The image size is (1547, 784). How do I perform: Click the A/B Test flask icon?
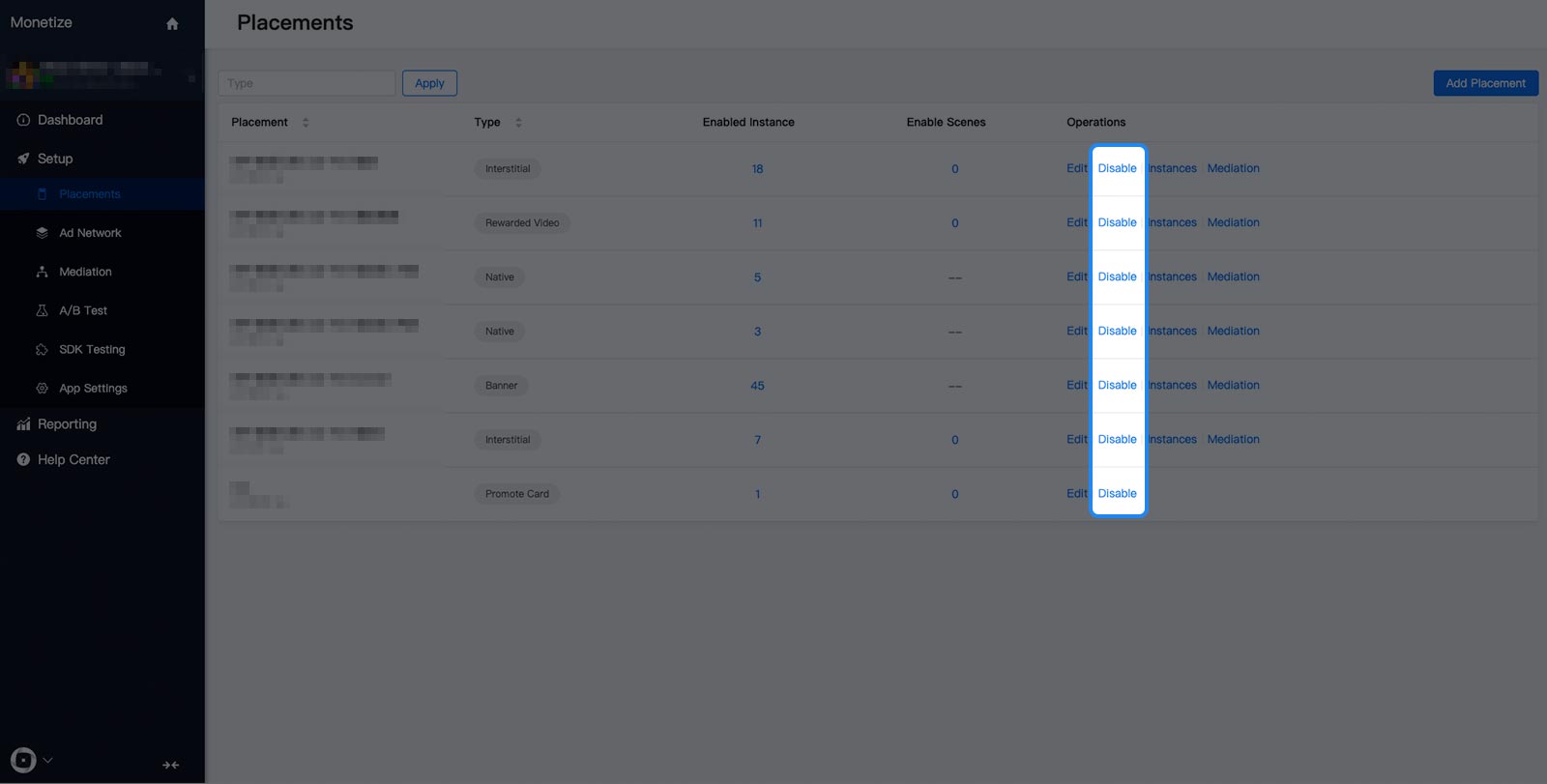[x=42, y=310]
